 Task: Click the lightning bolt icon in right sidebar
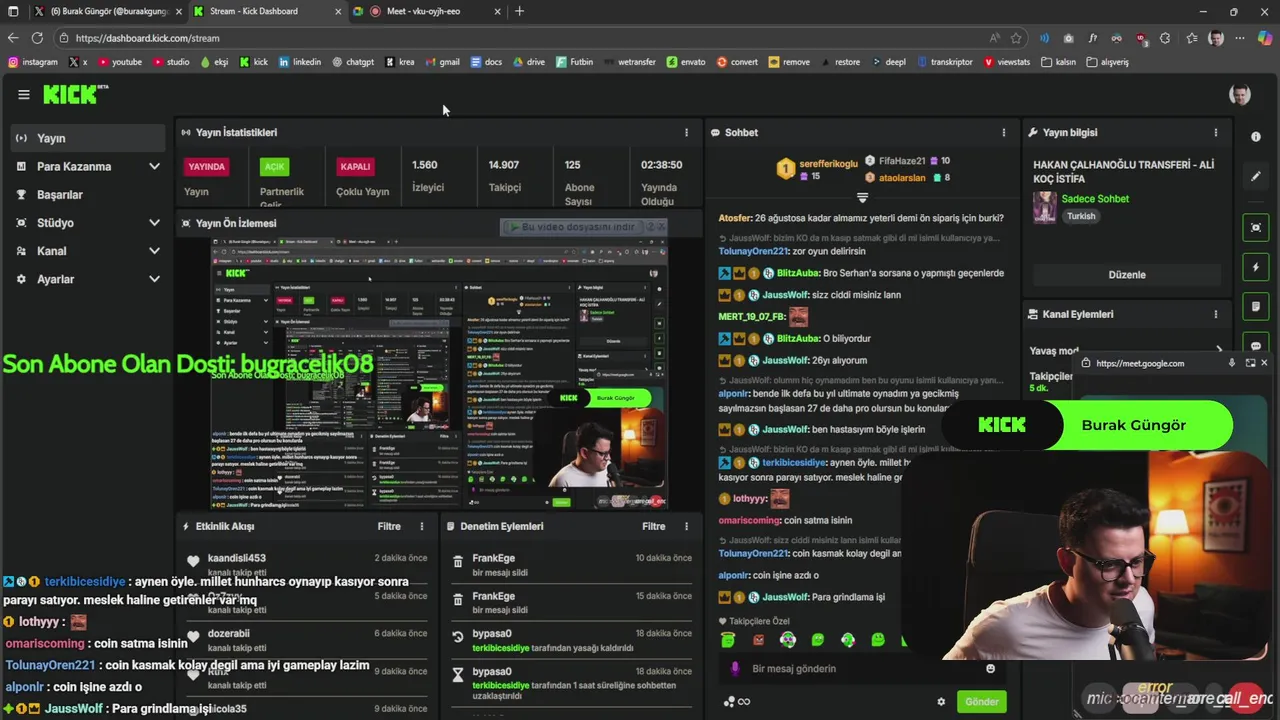coord(1256,267)
